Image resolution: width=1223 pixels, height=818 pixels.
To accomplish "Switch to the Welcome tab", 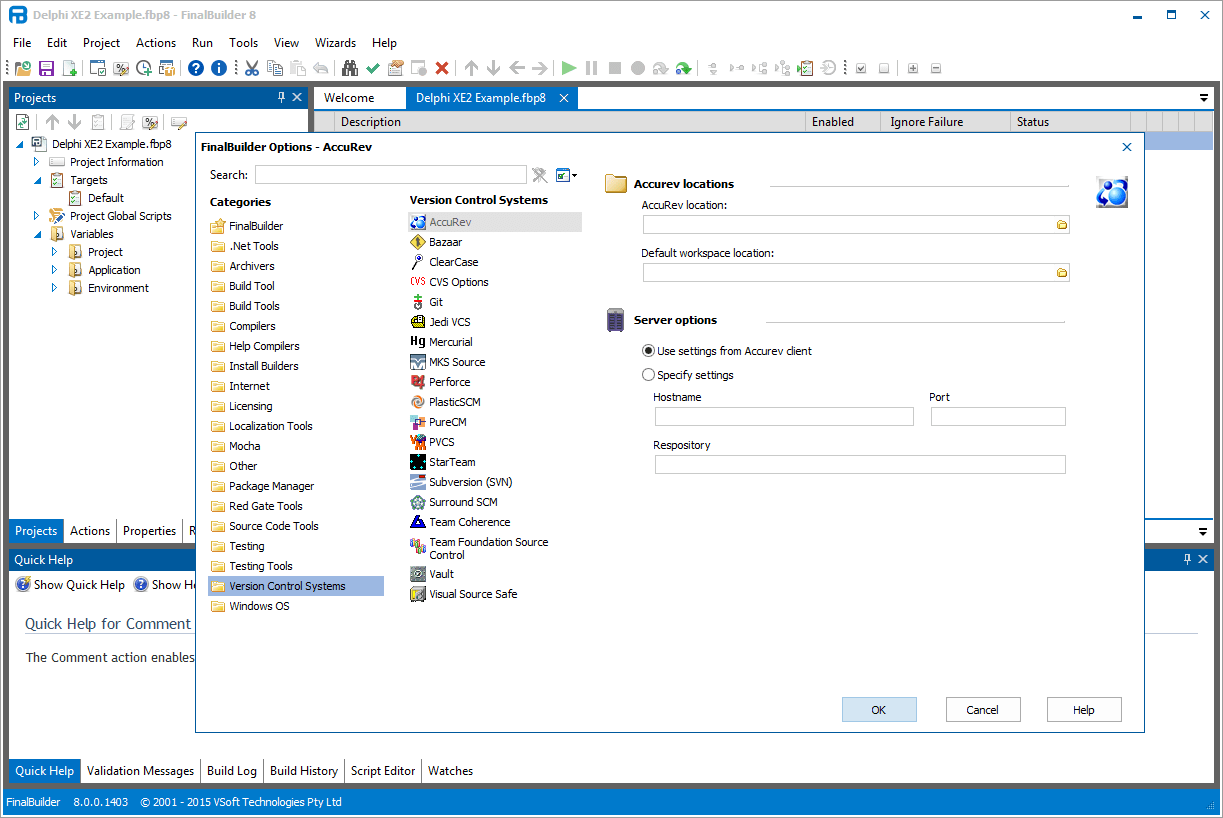I will click(349, 98).
